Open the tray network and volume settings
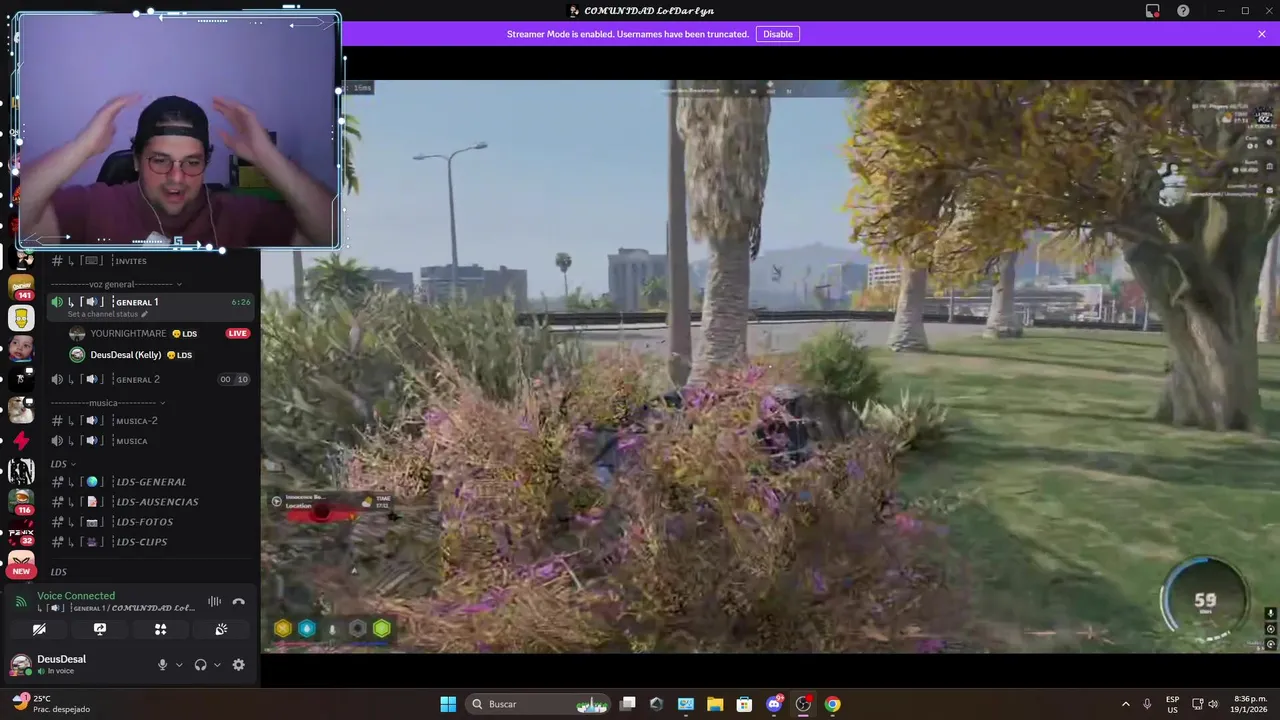The width and height of the screenshot is (1280, 720). click(x=1205, y=704)
